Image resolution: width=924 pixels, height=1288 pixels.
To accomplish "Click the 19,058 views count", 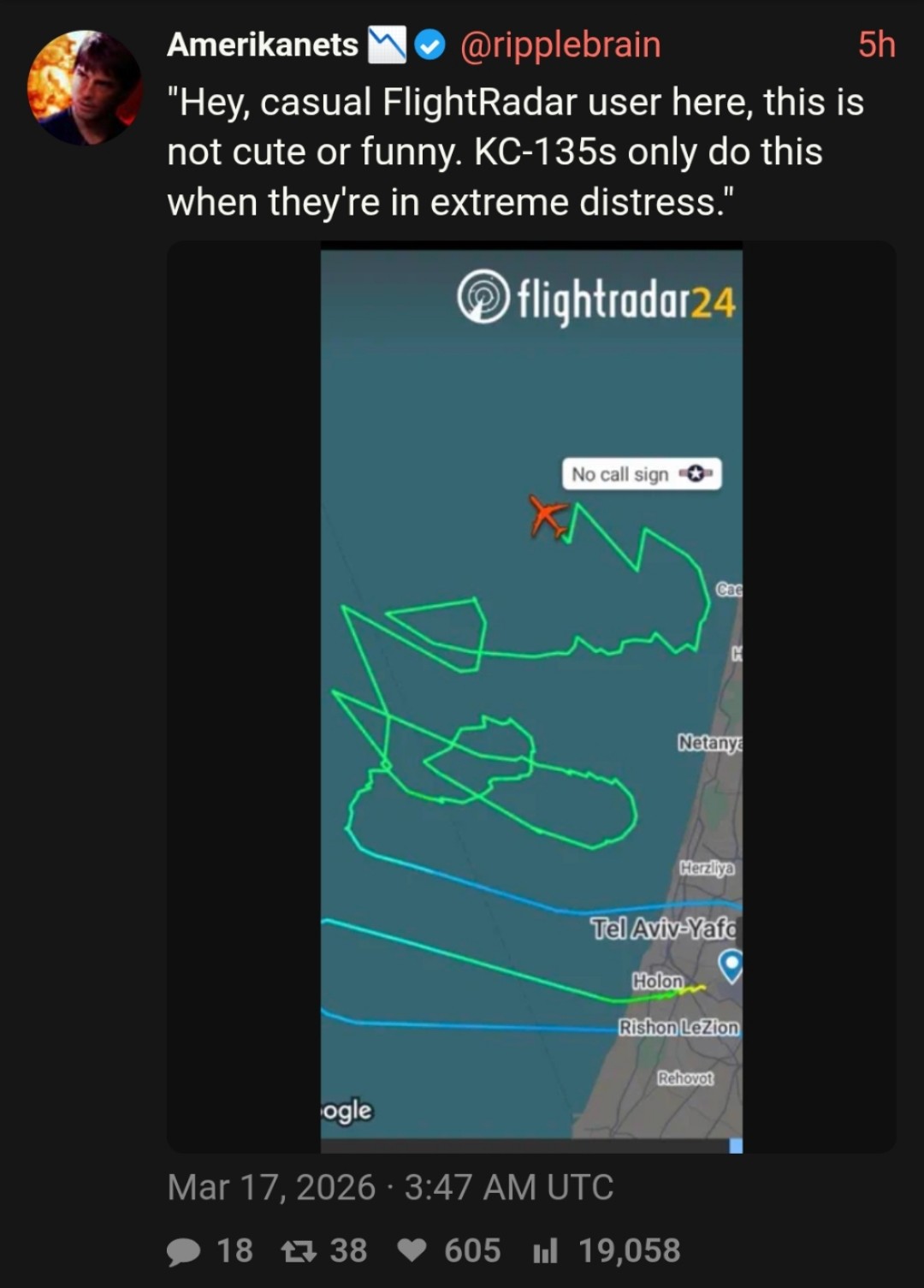I will pyautogui.click(x=630, y=1250).
